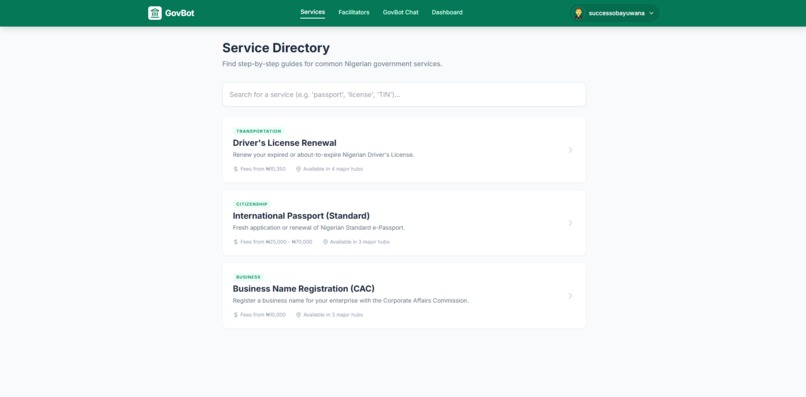The image size is (806, 397).
Task: Click the GovBot building logo icon
Action: (155, 13)
